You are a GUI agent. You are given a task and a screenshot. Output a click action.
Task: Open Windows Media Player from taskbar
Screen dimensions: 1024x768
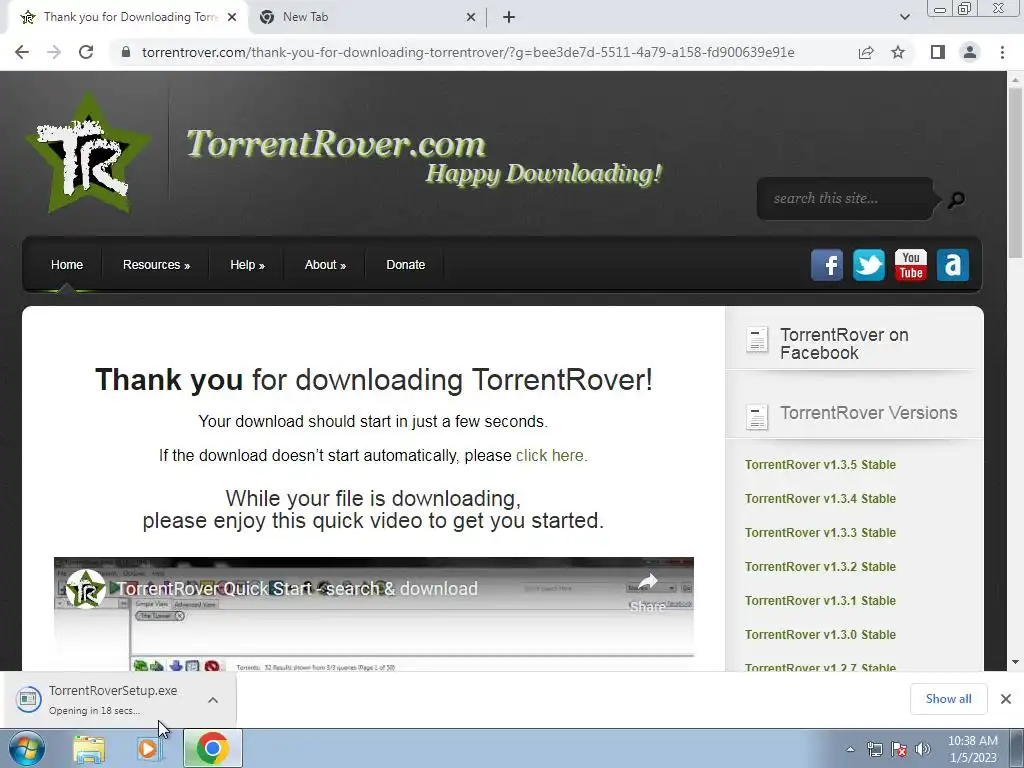[x=149, y=749]
